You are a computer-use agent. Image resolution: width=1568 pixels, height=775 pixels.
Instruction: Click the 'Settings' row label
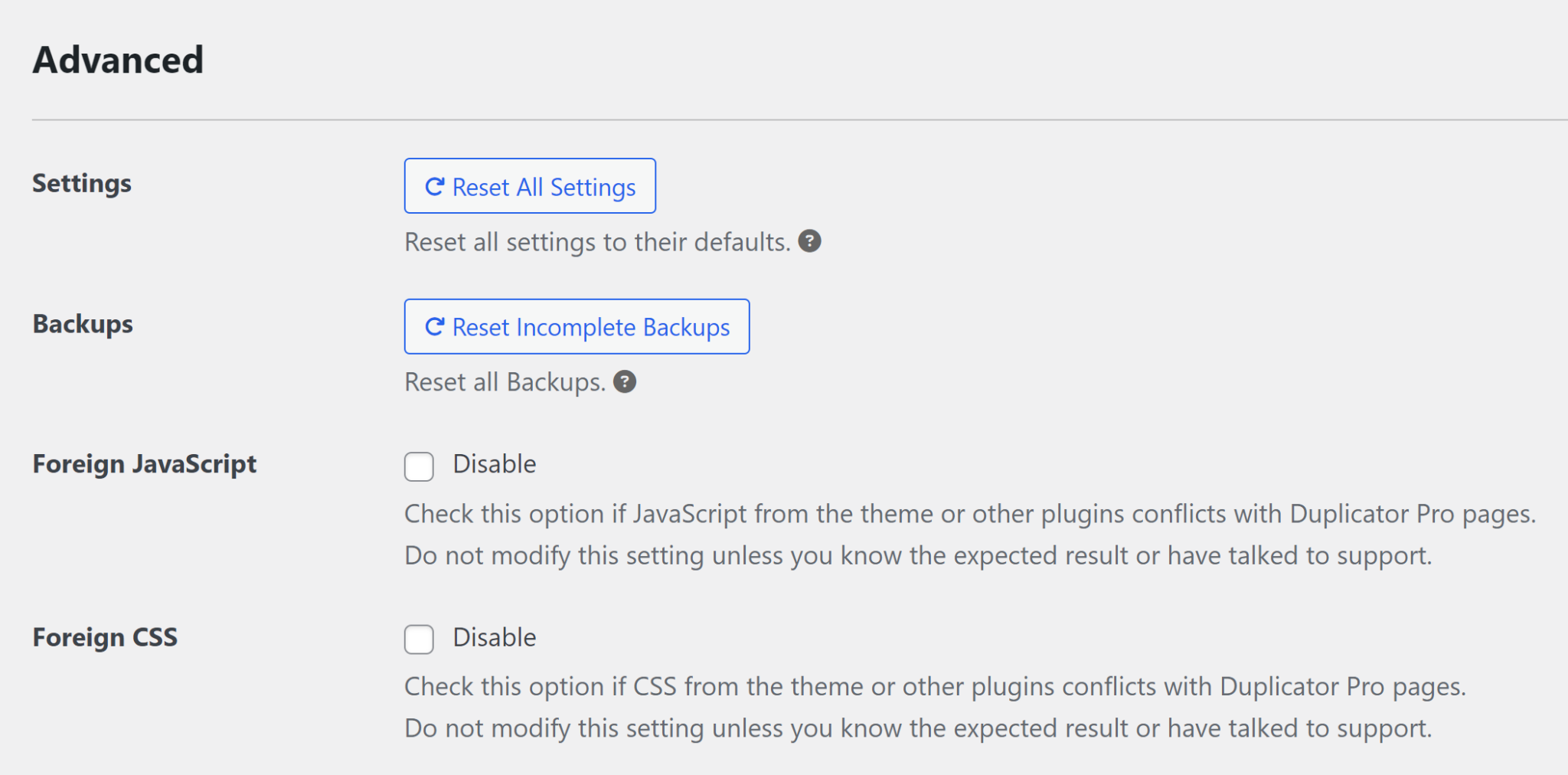[81, 183]
